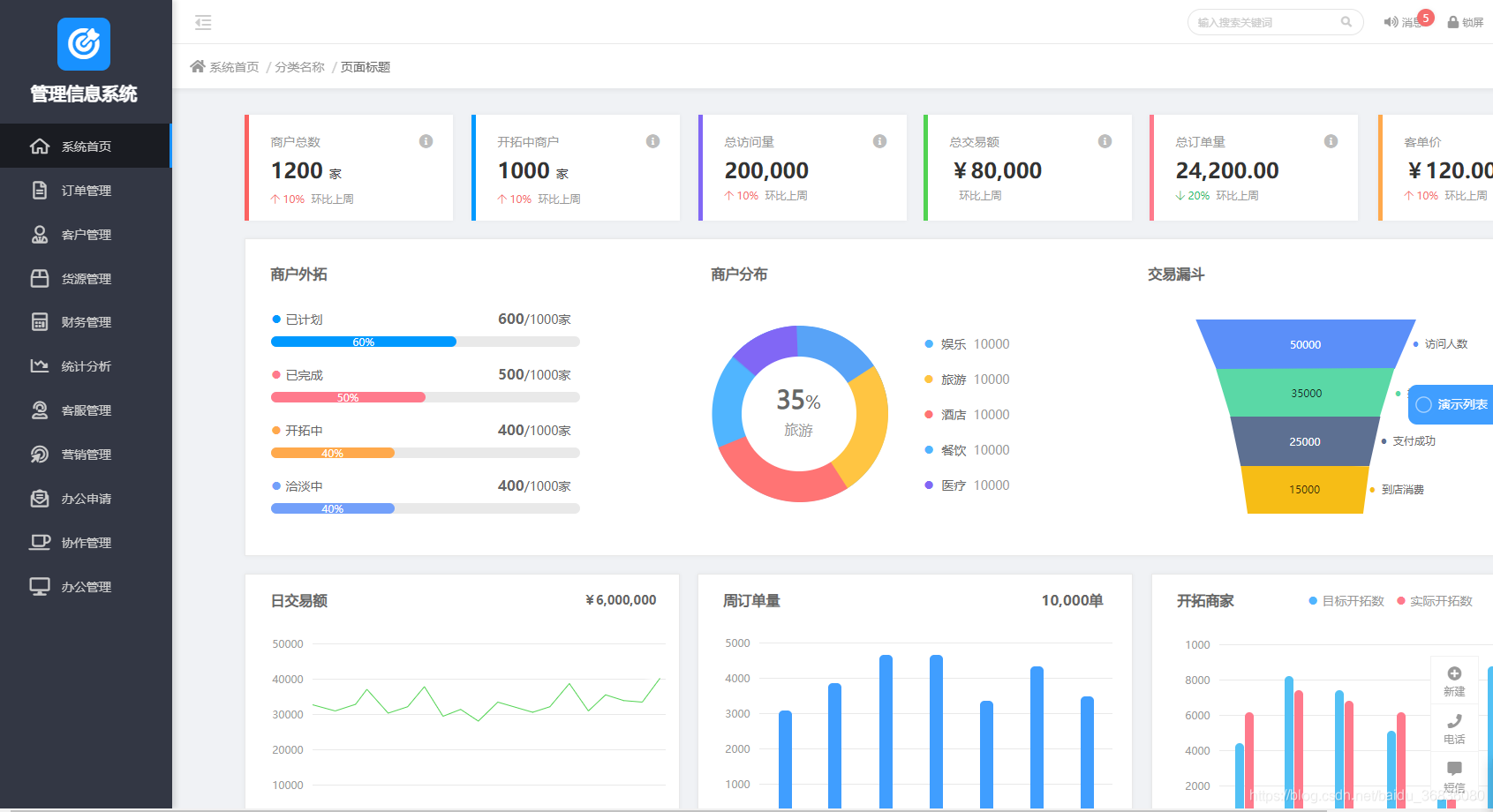Click the 办公管理 monitor icon
Image resolution: width=1493 pixels, height=812 pixels.
[x=40, y=587]
